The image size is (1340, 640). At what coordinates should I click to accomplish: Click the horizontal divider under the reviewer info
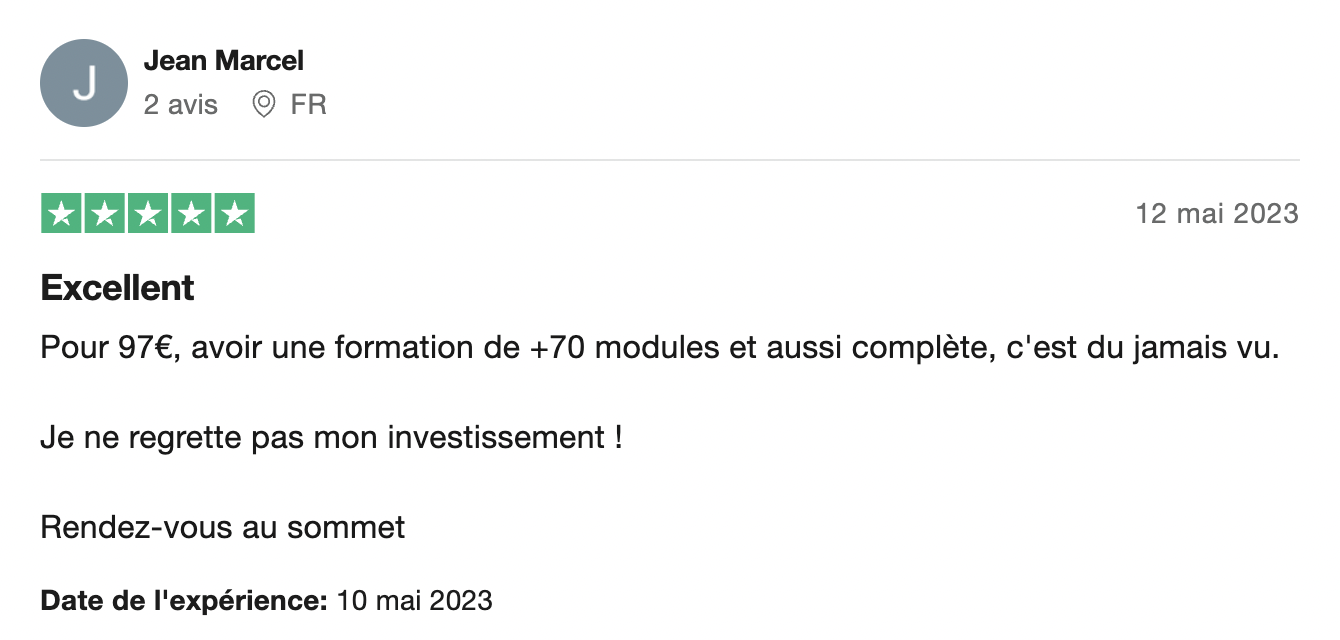point(669,160)
